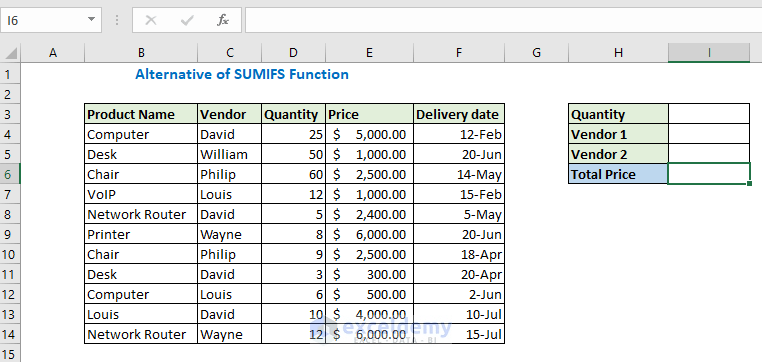762x362 pixels.
Task: Click the 'Price' header cell
Action: tap(369, 114)
